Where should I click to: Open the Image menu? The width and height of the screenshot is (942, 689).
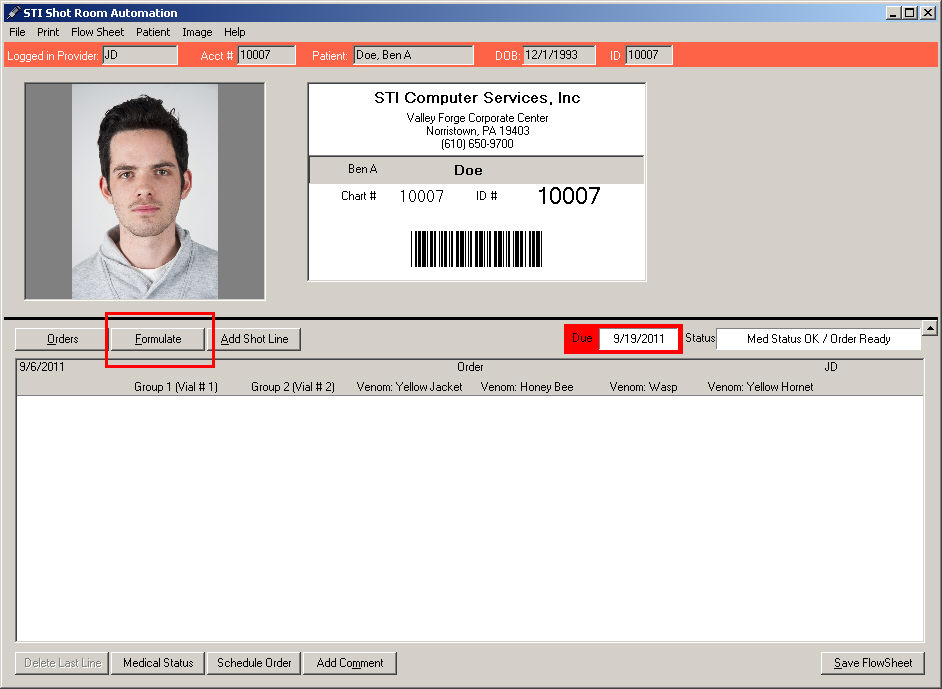197,32
